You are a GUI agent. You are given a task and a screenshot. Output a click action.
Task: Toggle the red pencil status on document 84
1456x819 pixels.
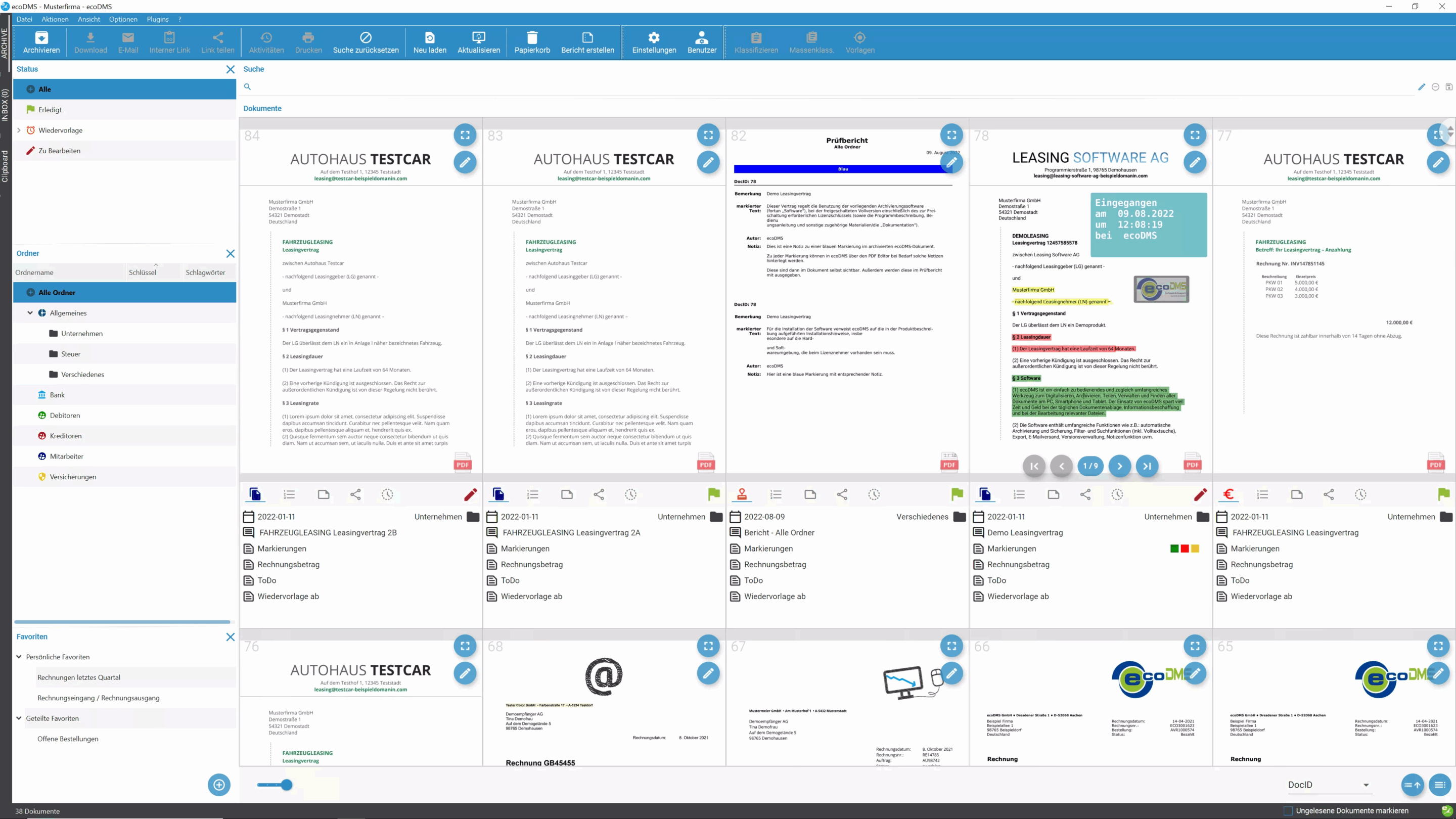pos(470,494)
